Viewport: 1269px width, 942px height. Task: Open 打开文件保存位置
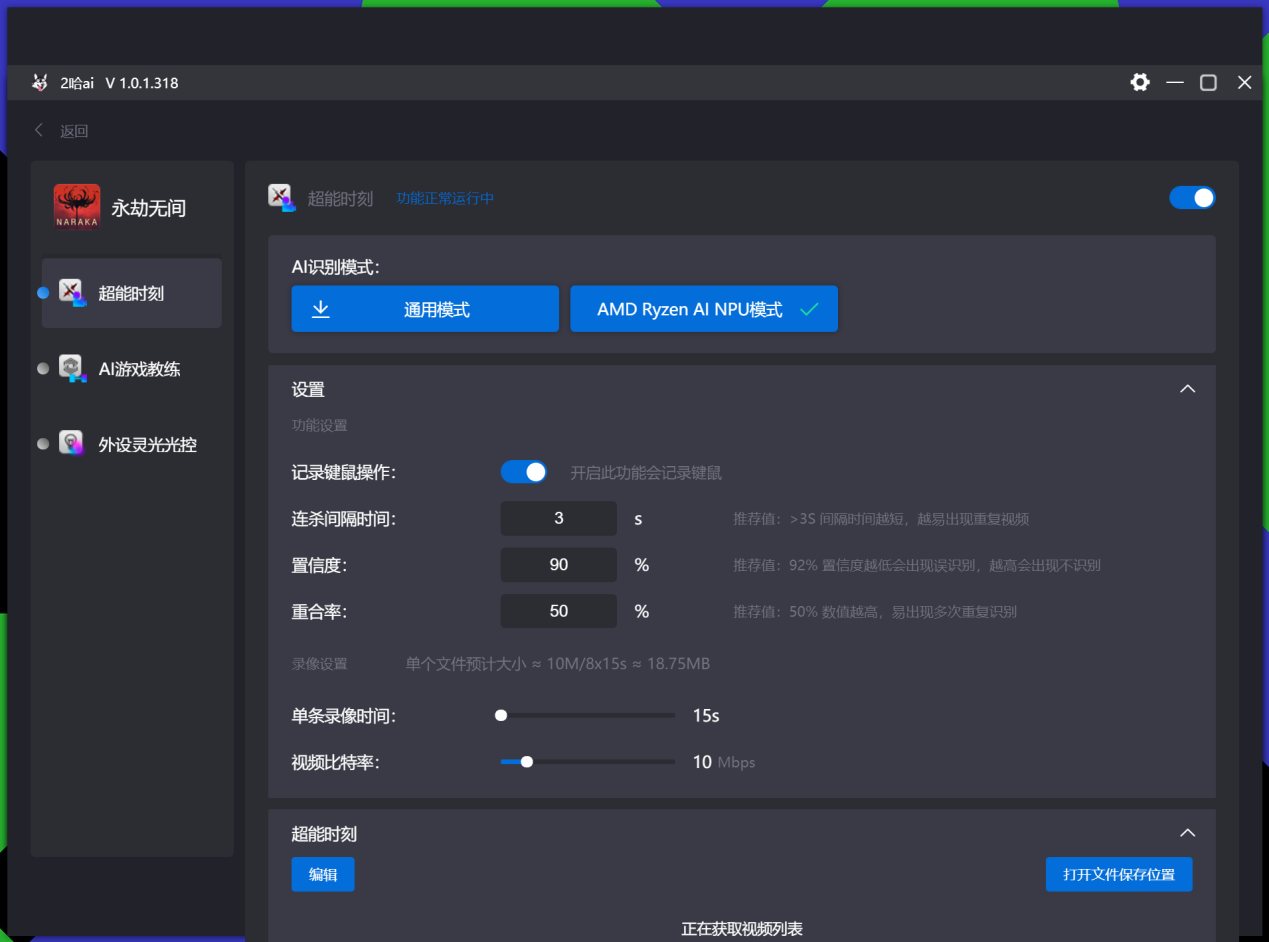point(1118,874)
